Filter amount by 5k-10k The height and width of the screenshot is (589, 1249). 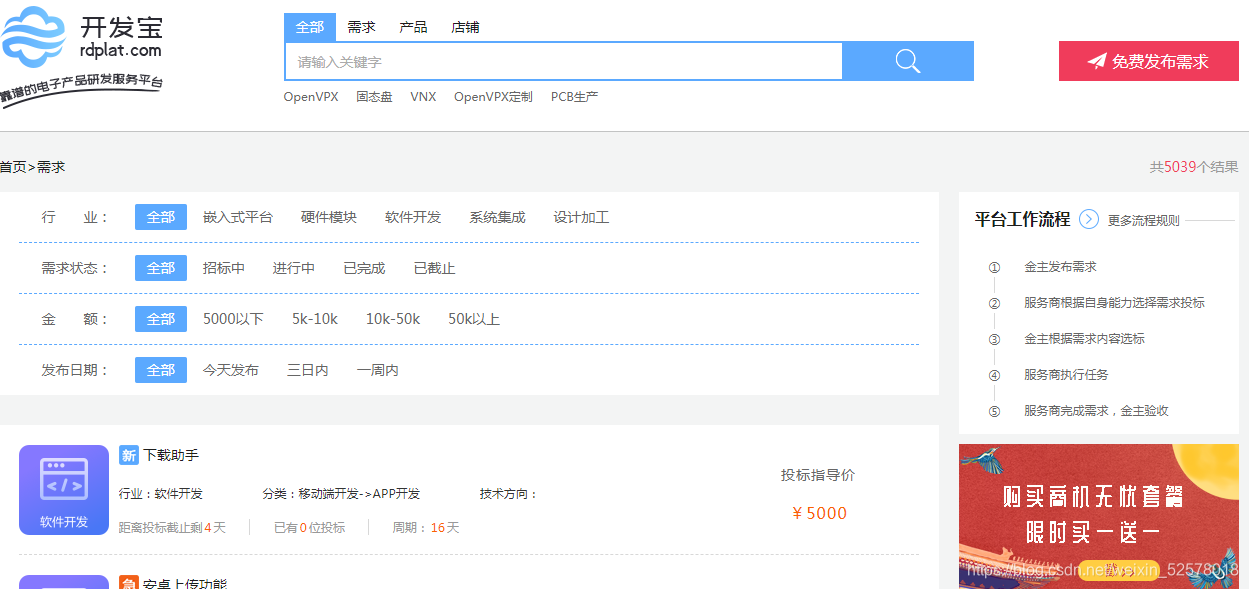(x=315, y=319)
